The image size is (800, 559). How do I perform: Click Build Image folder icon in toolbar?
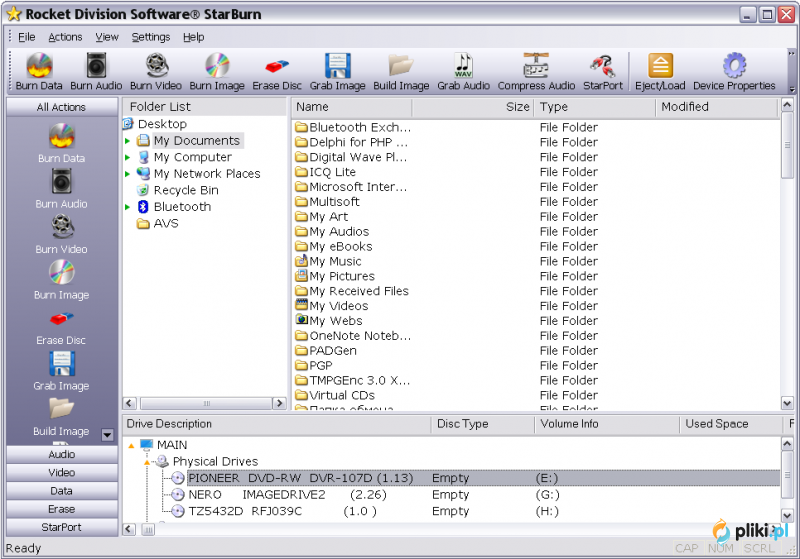(401, 65)
